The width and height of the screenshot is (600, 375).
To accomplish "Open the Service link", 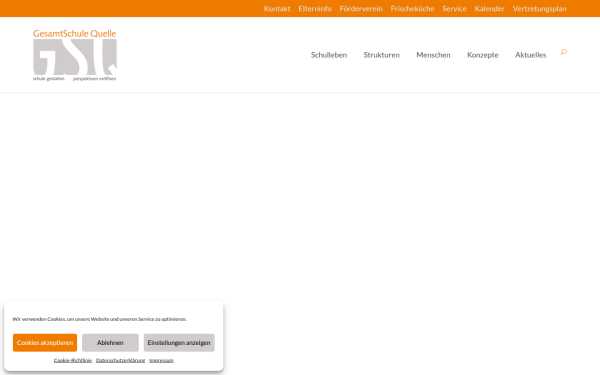I will 454,8.
